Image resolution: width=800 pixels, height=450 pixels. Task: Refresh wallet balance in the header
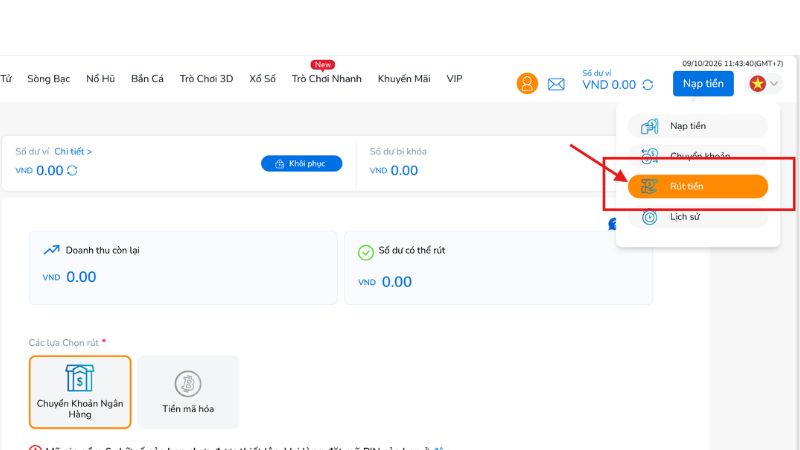click(x=647, y=85)
